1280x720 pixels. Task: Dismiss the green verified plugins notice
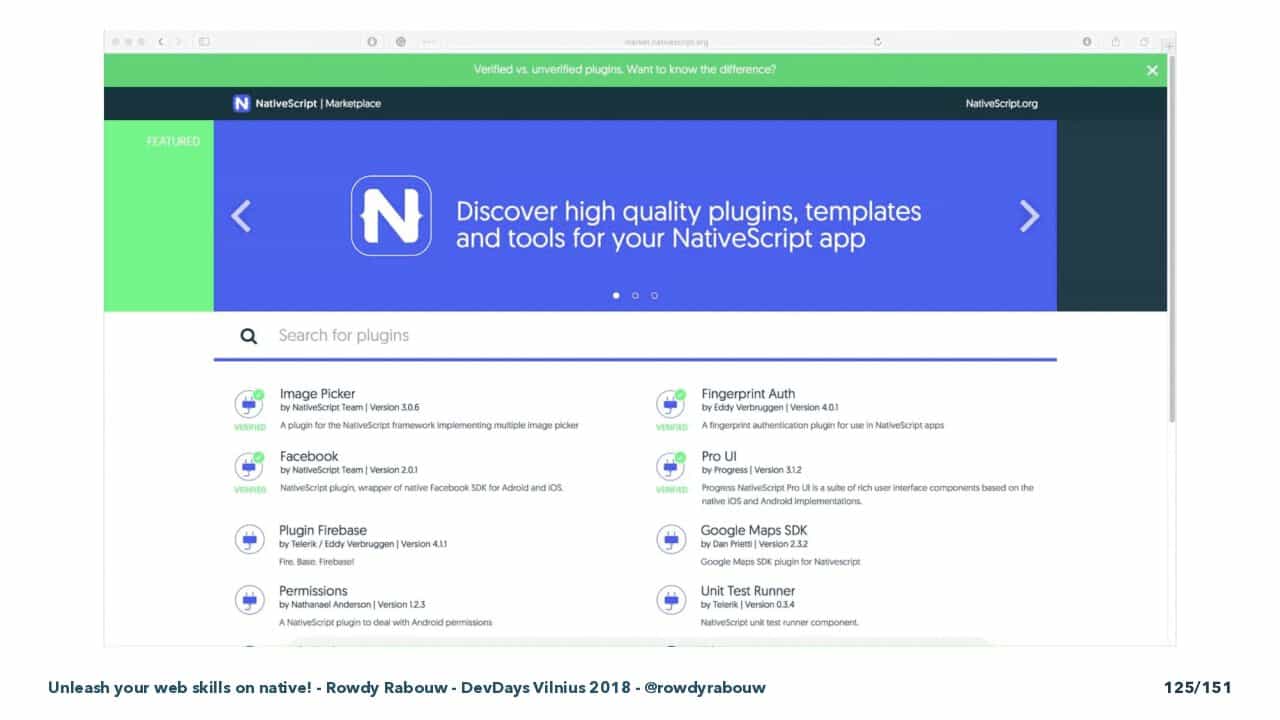(1152, 70)
